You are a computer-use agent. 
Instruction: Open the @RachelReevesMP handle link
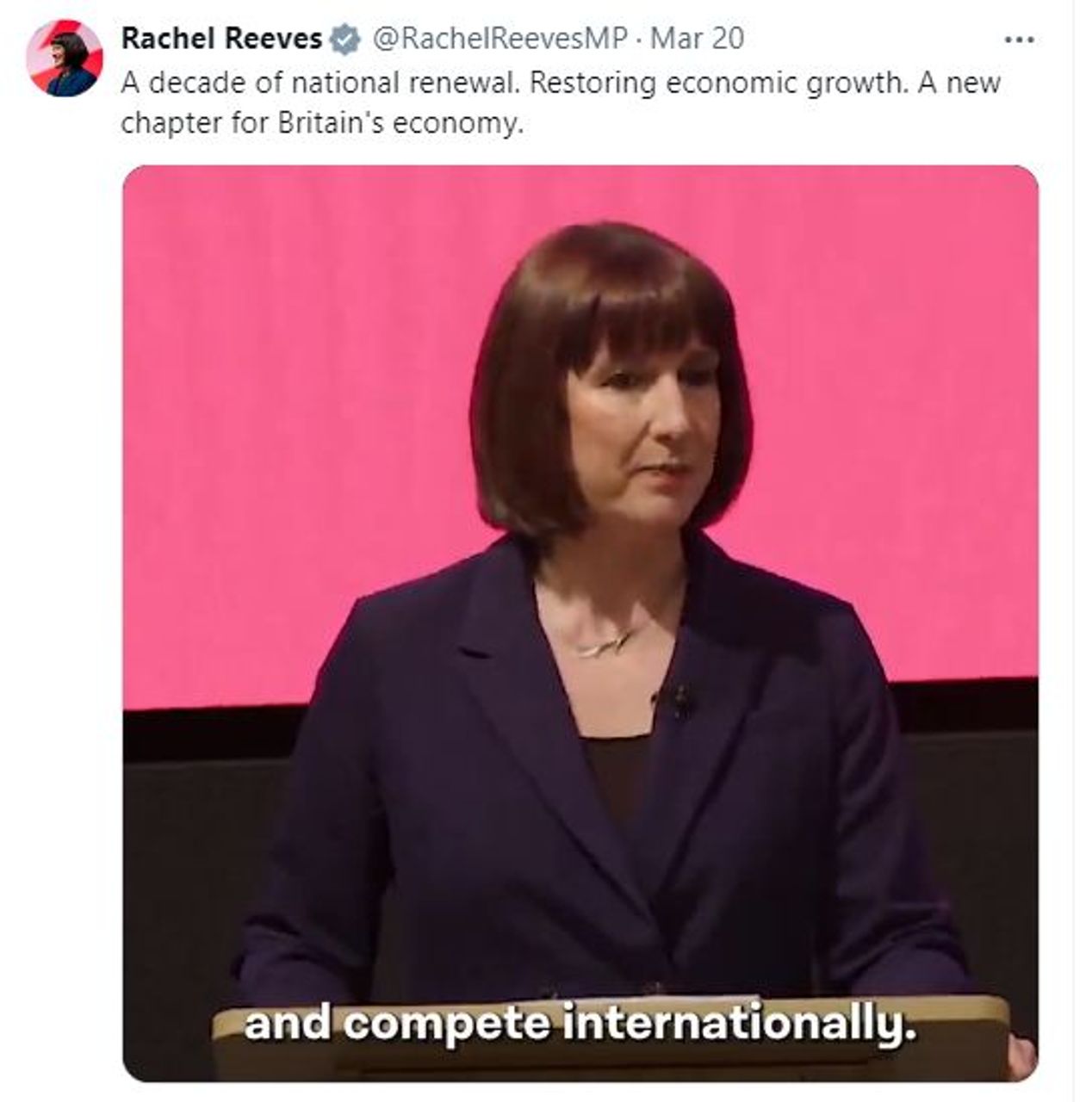499,39
